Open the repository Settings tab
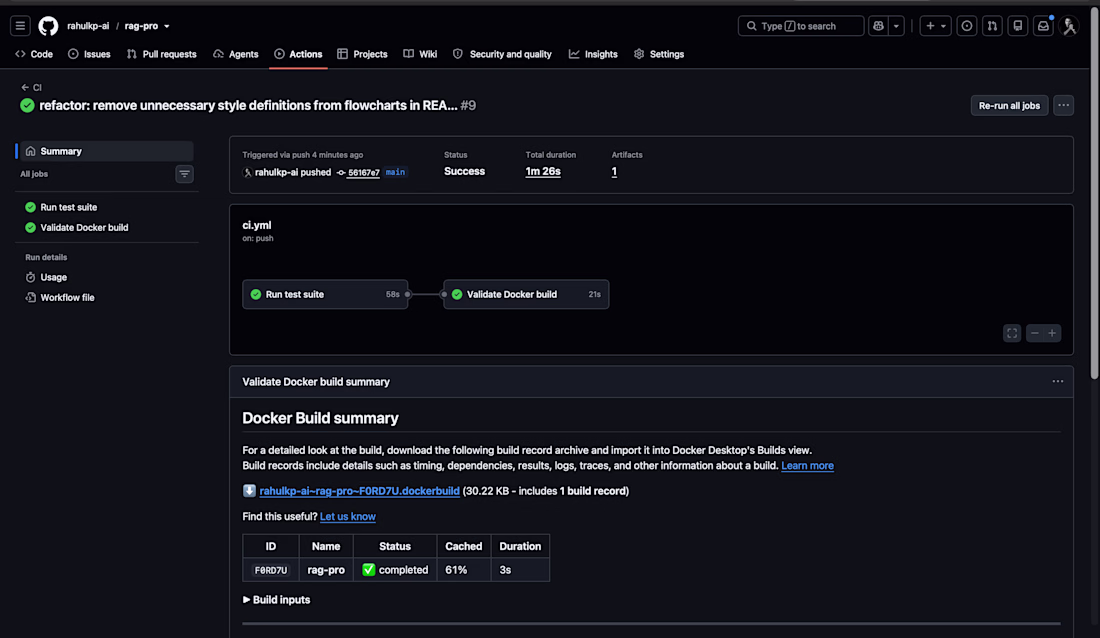1100x638 pixels. tap(659, 54)
